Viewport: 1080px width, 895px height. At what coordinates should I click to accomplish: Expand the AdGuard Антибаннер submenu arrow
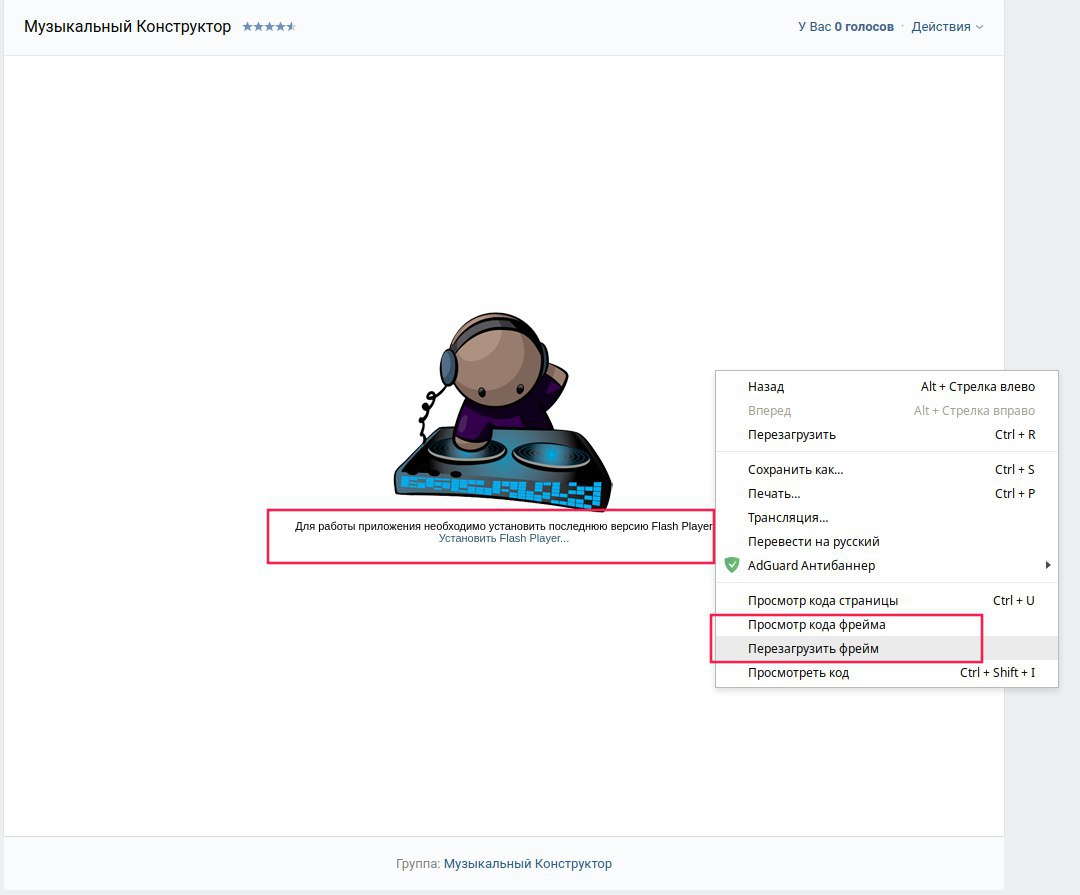point(1048,566)
